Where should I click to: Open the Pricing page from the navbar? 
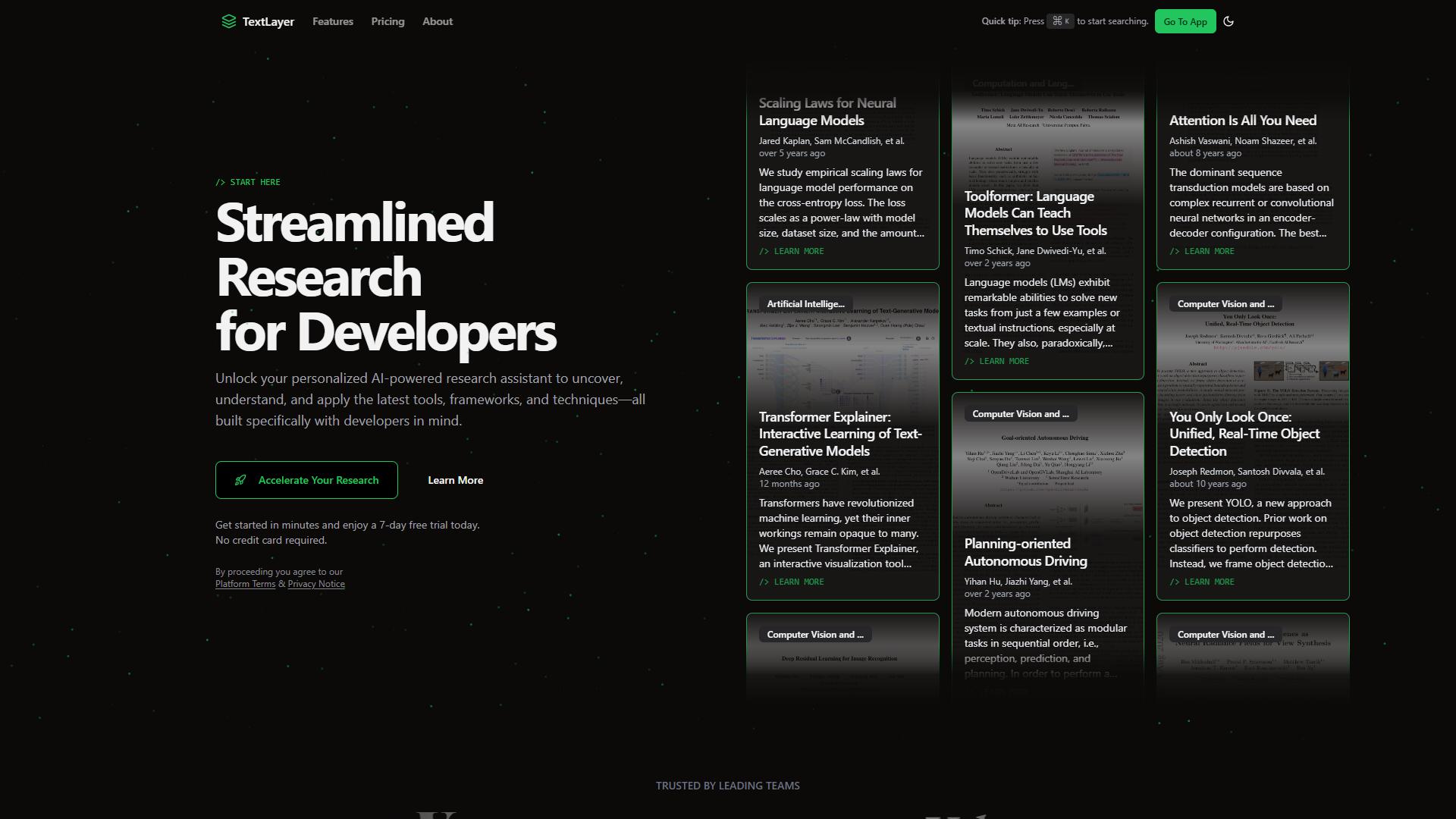(388, 21)
